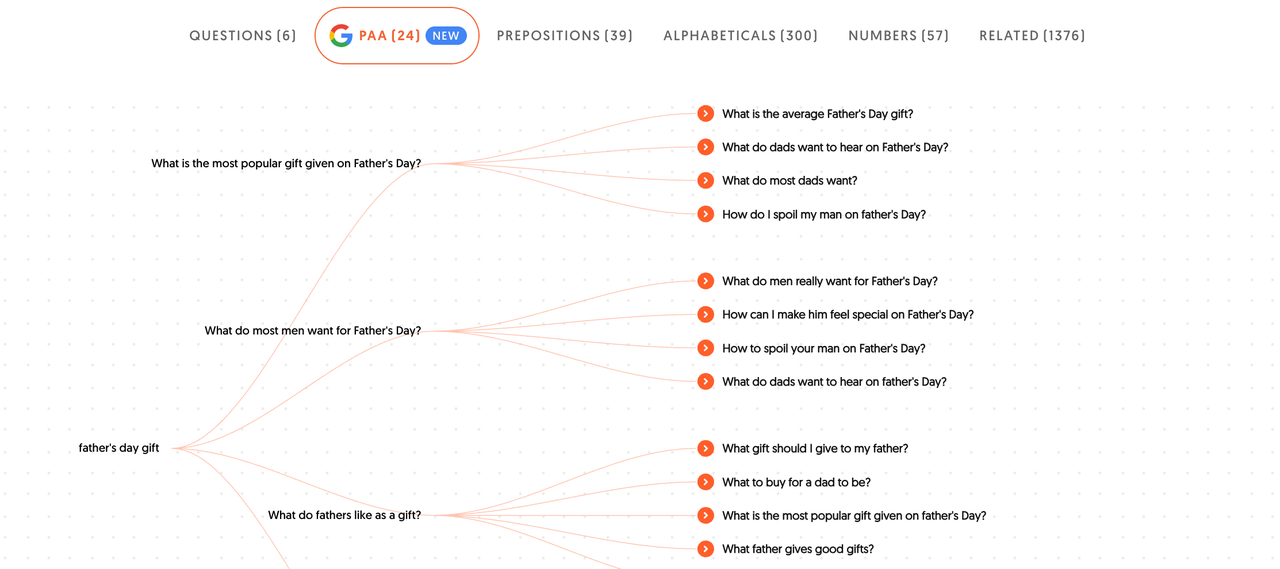Click arrow icon for "How do I spoil my man"
This screenshot has height=569, width=1280.
[x=705, y=214]
